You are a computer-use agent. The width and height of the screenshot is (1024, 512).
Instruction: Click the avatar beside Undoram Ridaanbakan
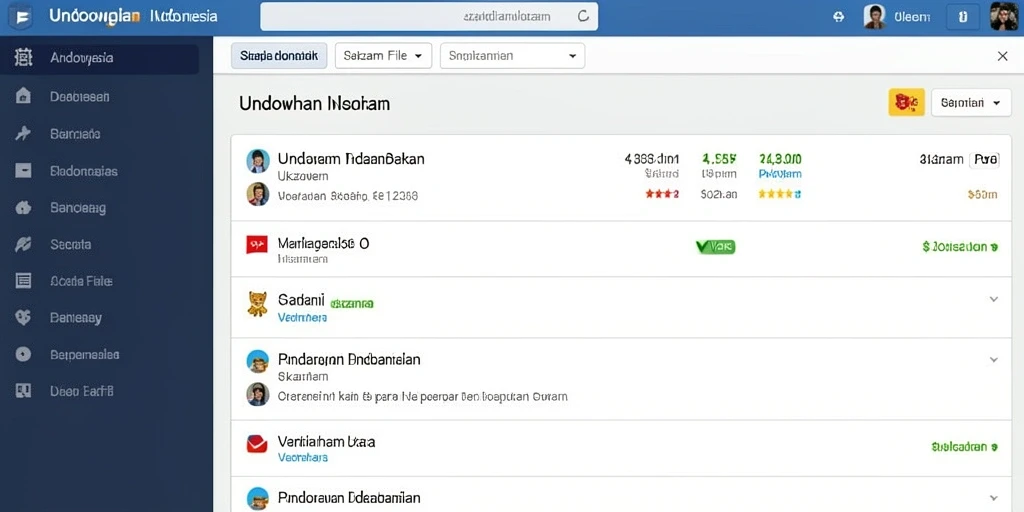coord(258,161)
